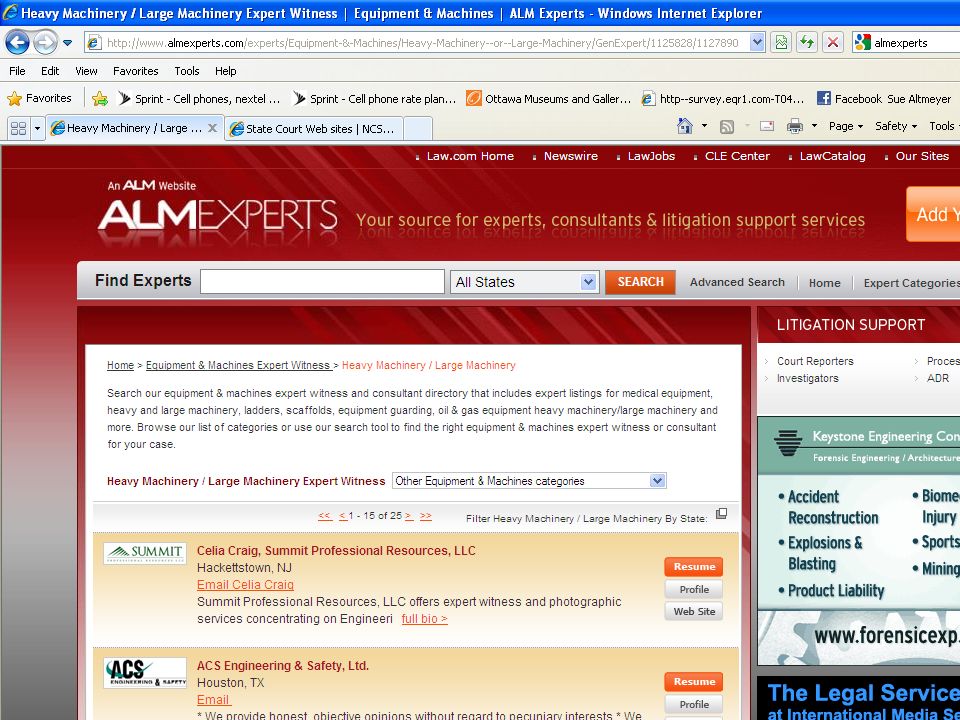This screenshot has height=720, width=960.
Task: Click the orange SEARCH button
Action: pyautogui.click(x=640, y=282)
